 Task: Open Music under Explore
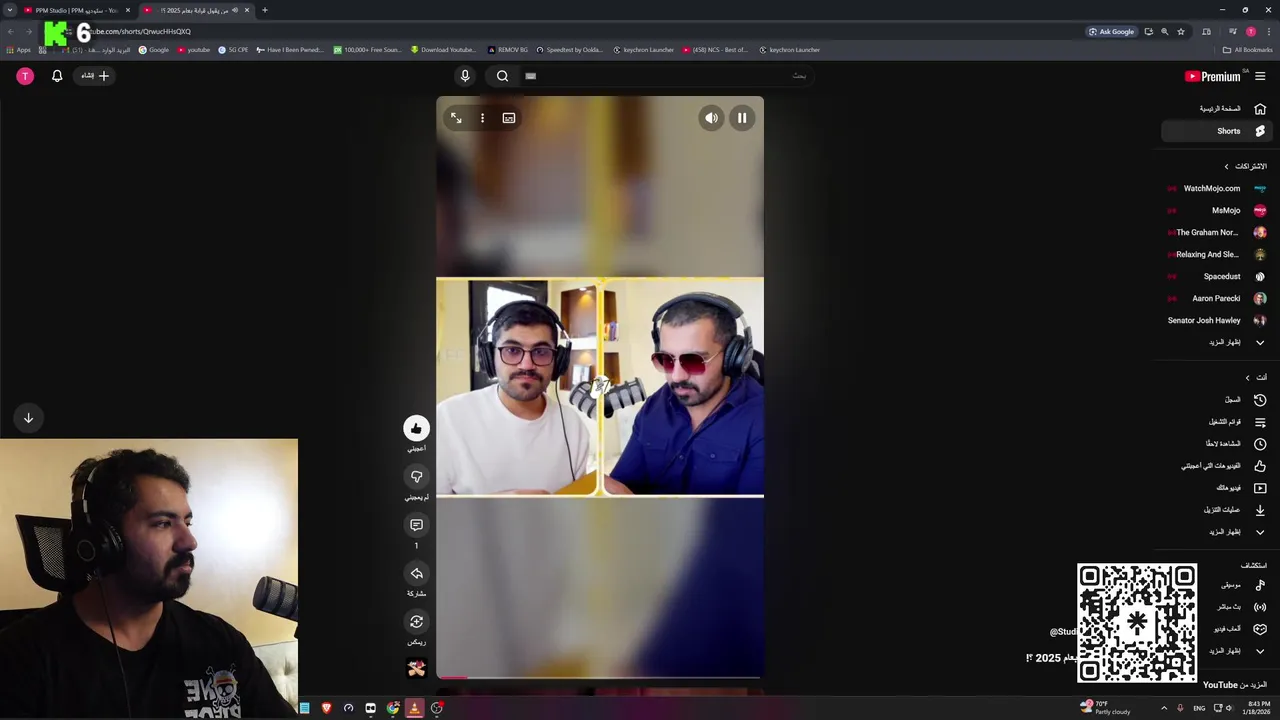pyautogui.click(x=1237, y=585)
